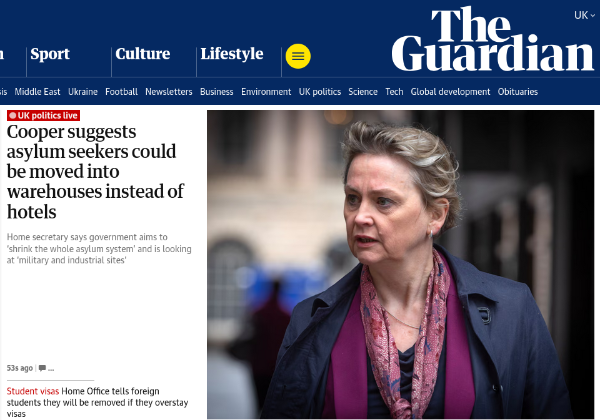Image resolution: width=600 pixels, height=420 pixels.
Task: Click the UK politics live badge
Action: (43, 116)
